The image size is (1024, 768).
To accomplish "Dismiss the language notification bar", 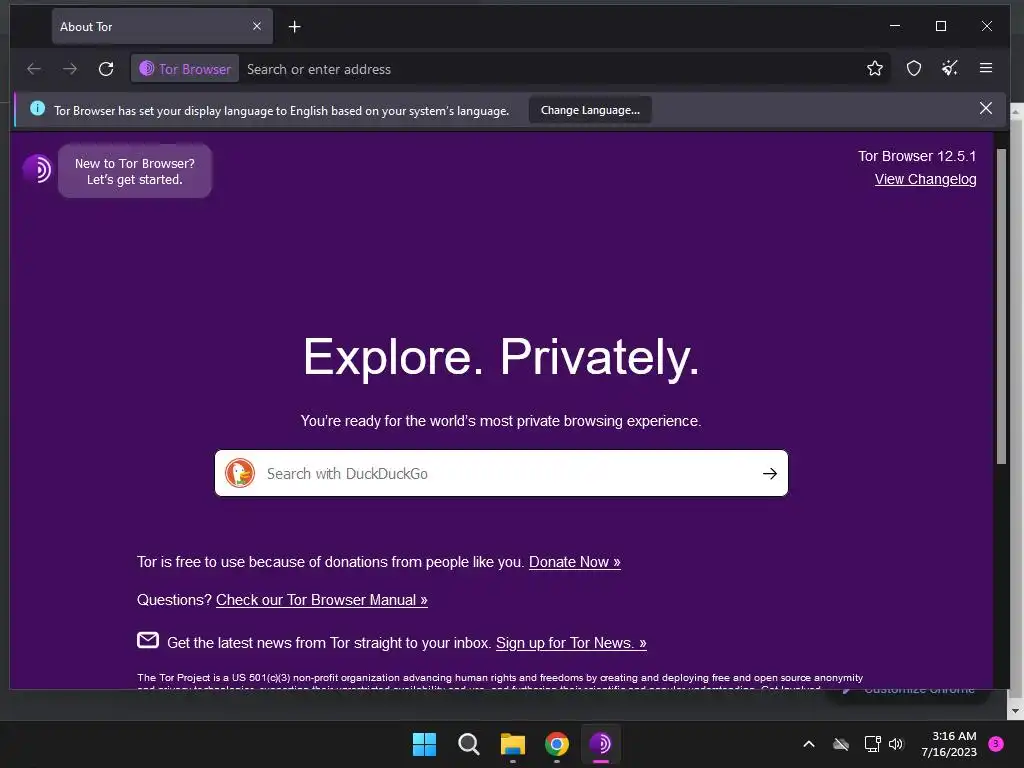I will (985, 108).
